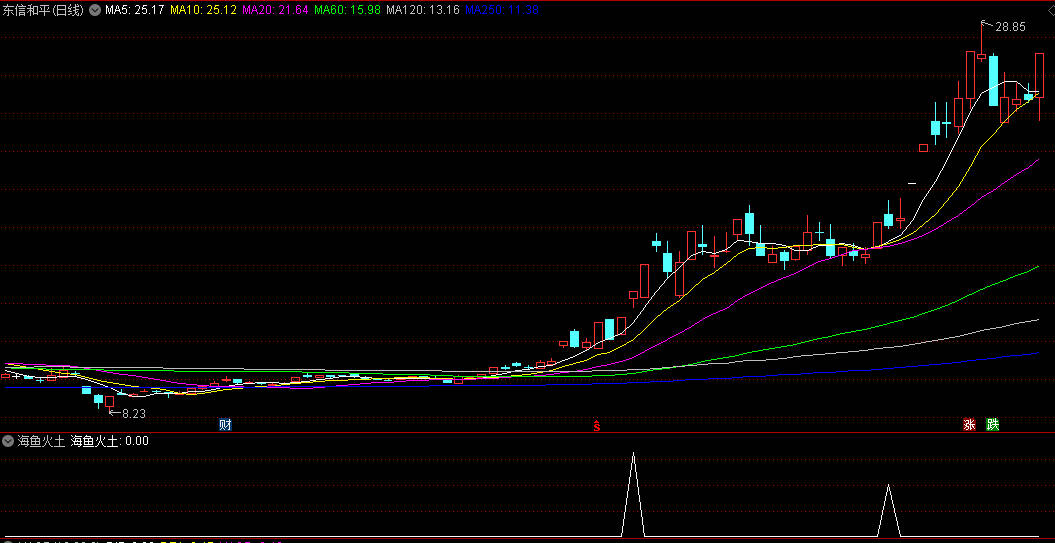Click the 财 financial marker icon
Viewport: 1055px width, 543px height.
(x=225, y=425)
